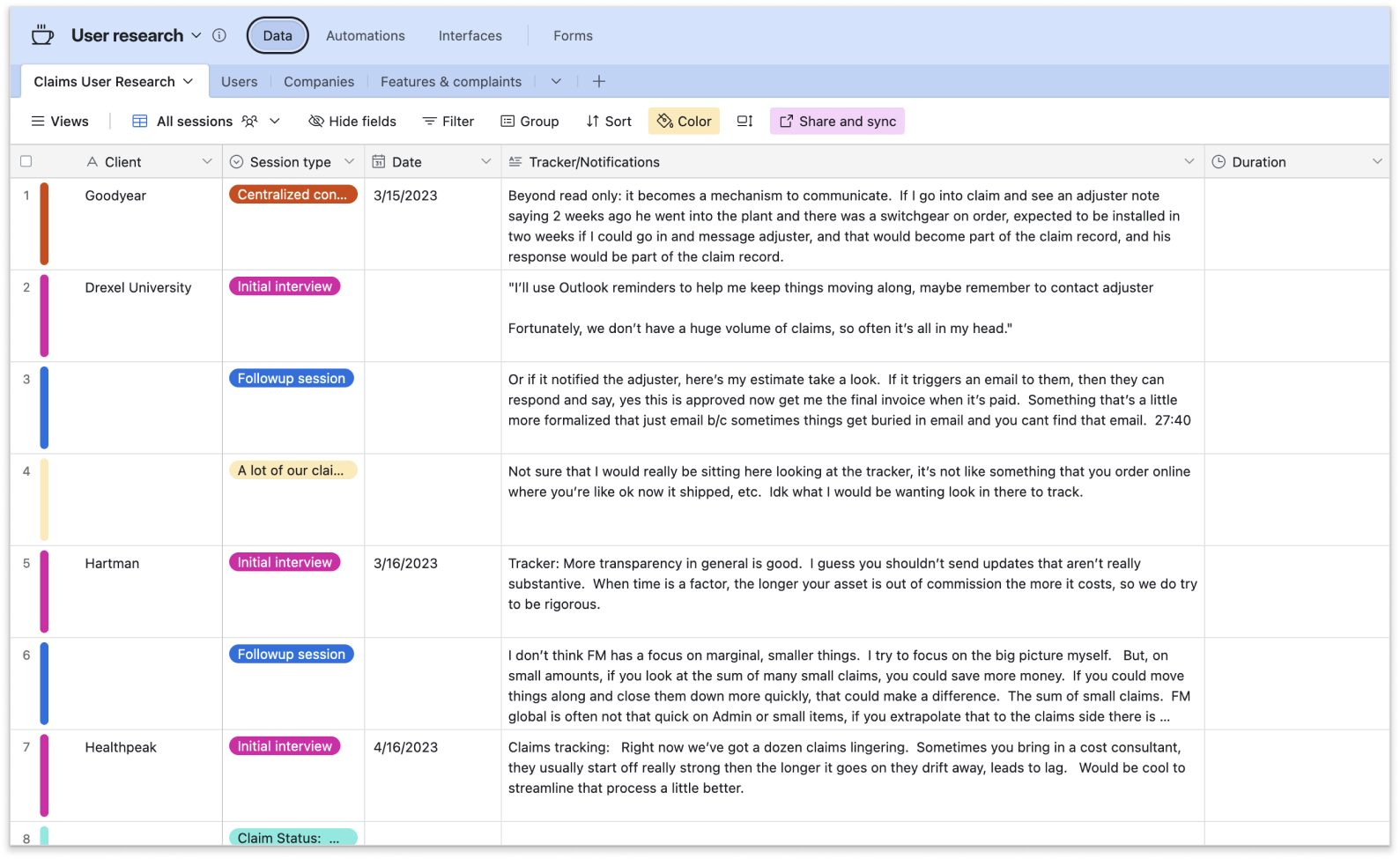Click the Hide fields button
This screenshot has height=859, width=1400.
point(352,121)
